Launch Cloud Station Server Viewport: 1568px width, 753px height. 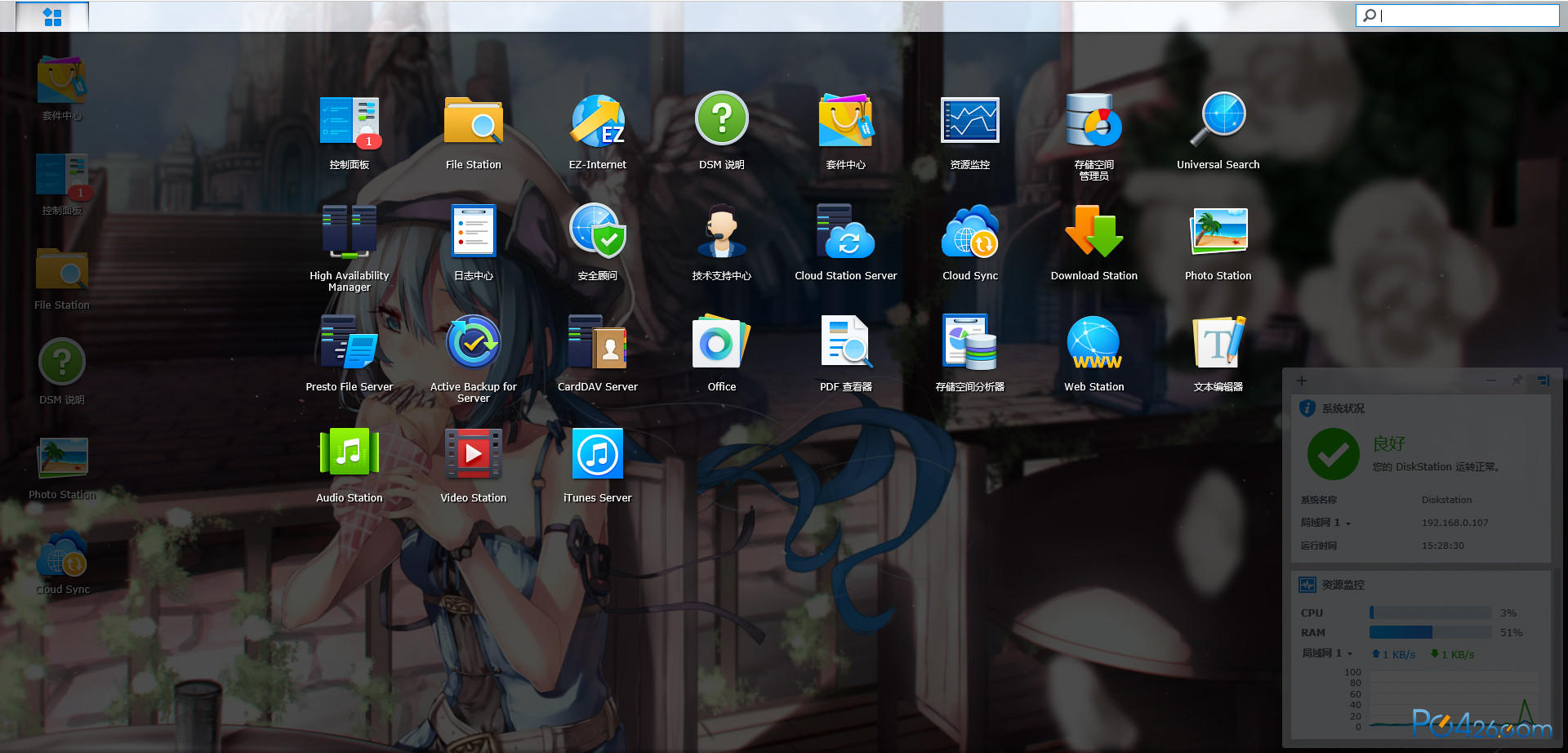point(846,232)
